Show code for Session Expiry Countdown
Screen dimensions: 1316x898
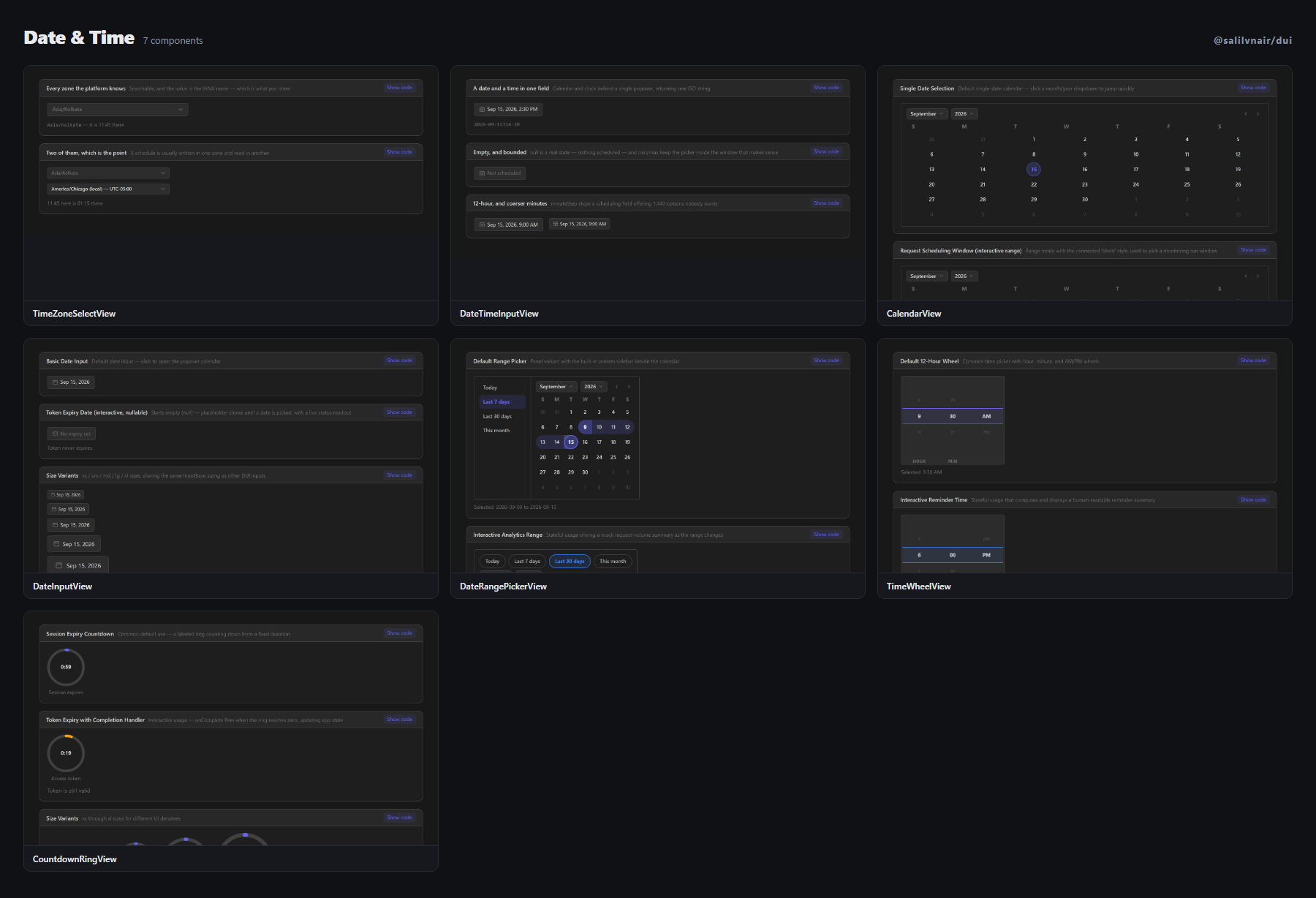pyautogui.click(x=399, y=633)
